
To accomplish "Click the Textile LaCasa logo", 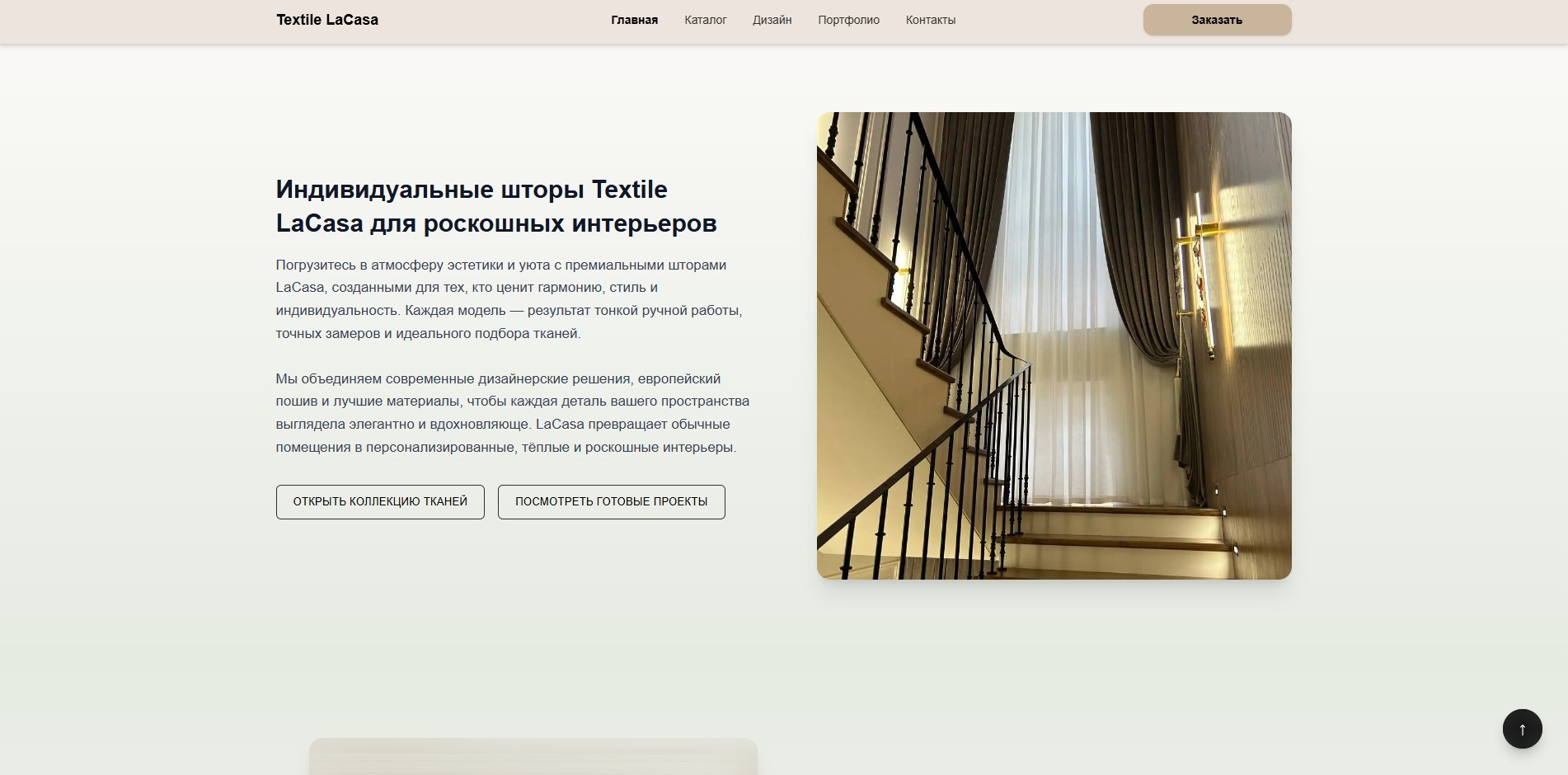I will click(x=327, y=20).
